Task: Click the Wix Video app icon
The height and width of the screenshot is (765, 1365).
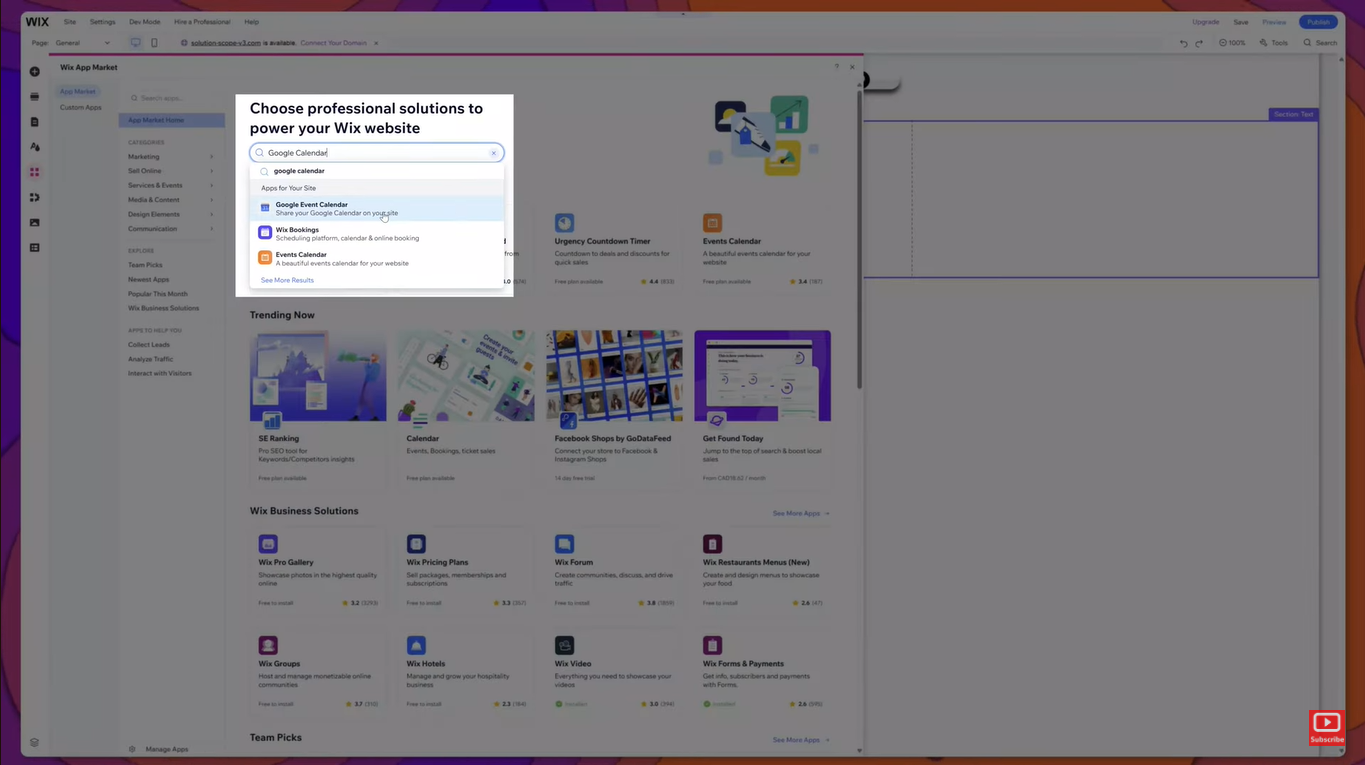Action: pyautogui.click(x=565, y=645)
